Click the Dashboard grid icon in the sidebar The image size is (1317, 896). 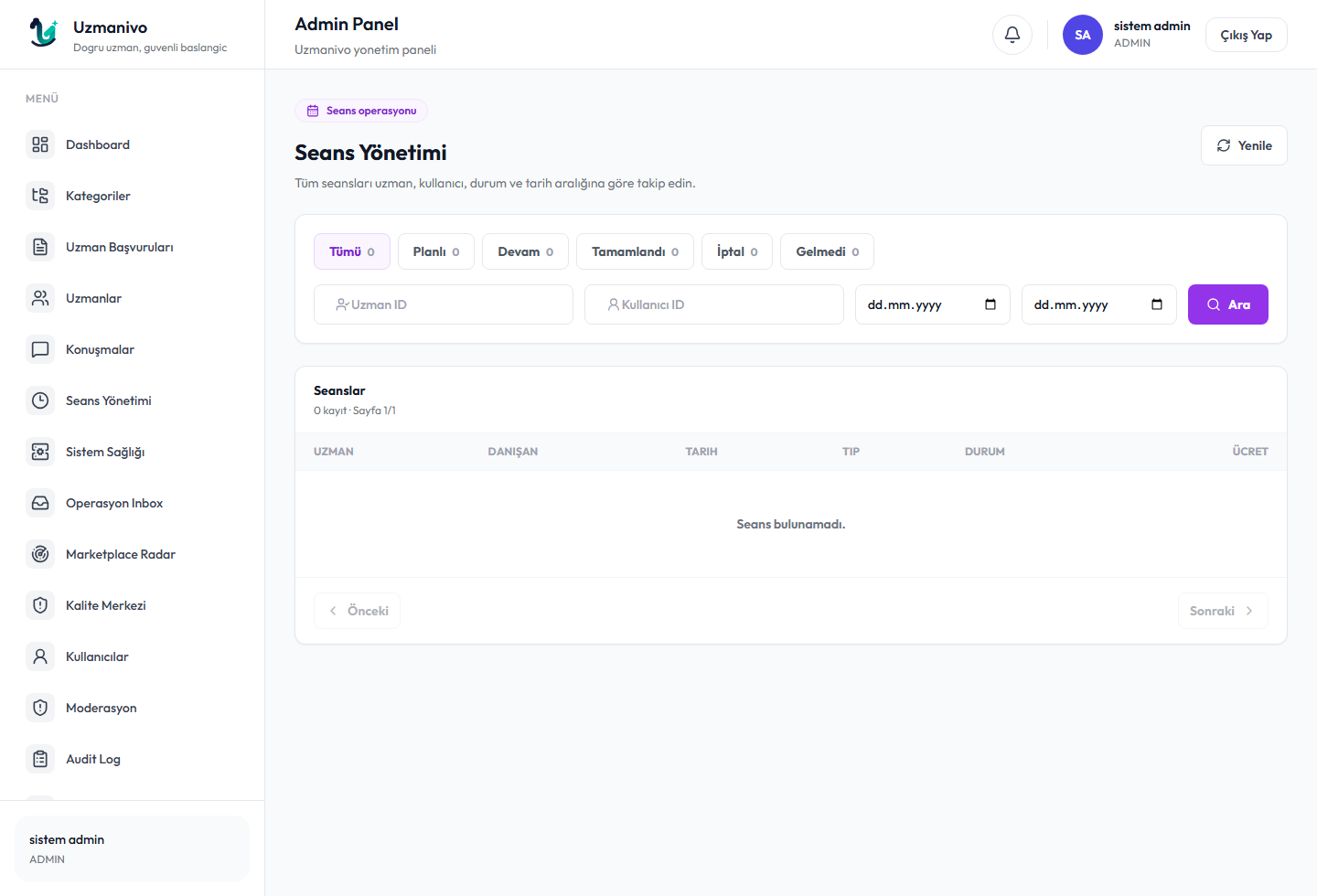click(40, 144)
